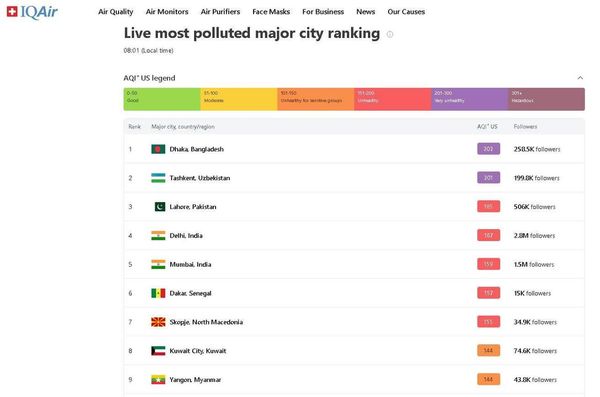
Task: Open the Face Masks menu
Action: (271, 12)
